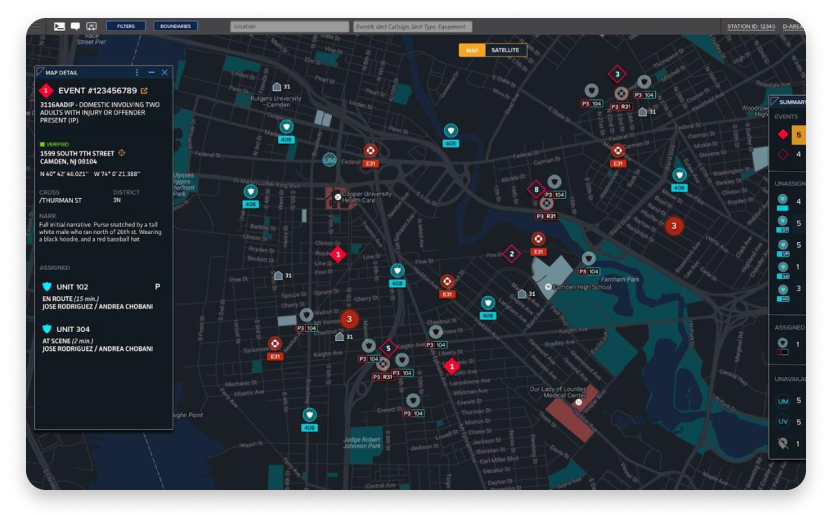Image resolution: width=834 pixels, height=514 pixels.
Task: Select the UV unavailable units row in Summary
Action: coord(783,421)
